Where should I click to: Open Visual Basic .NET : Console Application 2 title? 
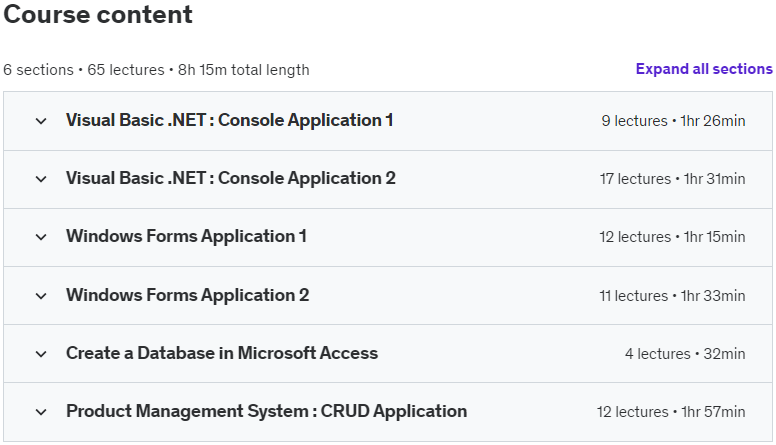click(231, 178)
